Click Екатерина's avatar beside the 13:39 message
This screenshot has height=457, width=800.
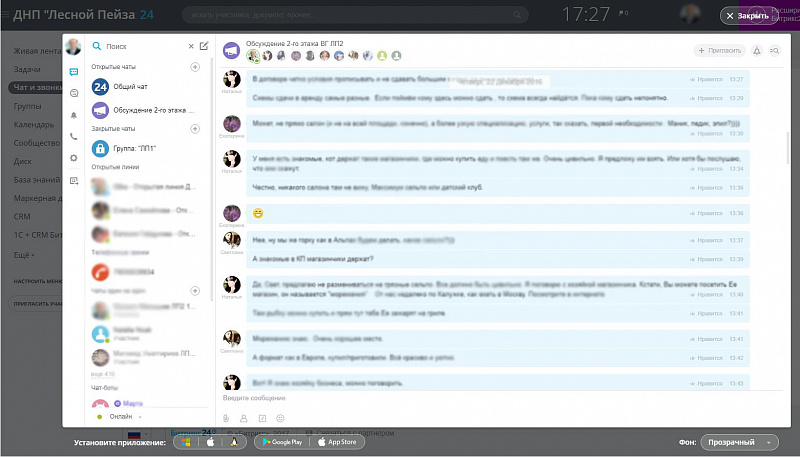click(232, 124)
